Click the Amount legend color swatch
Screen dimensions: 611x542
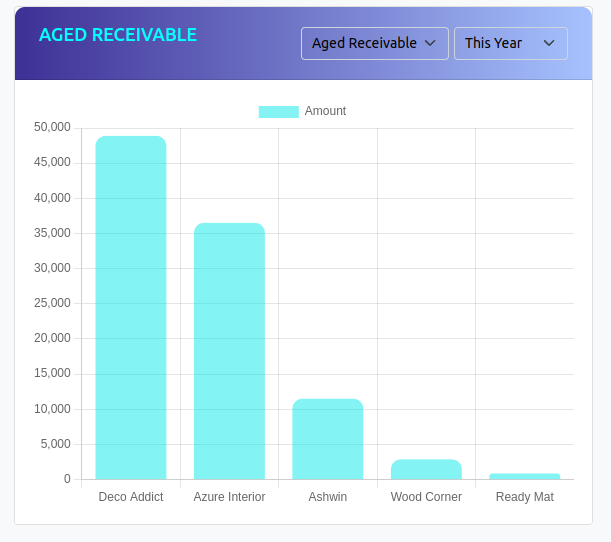(278, 111)
